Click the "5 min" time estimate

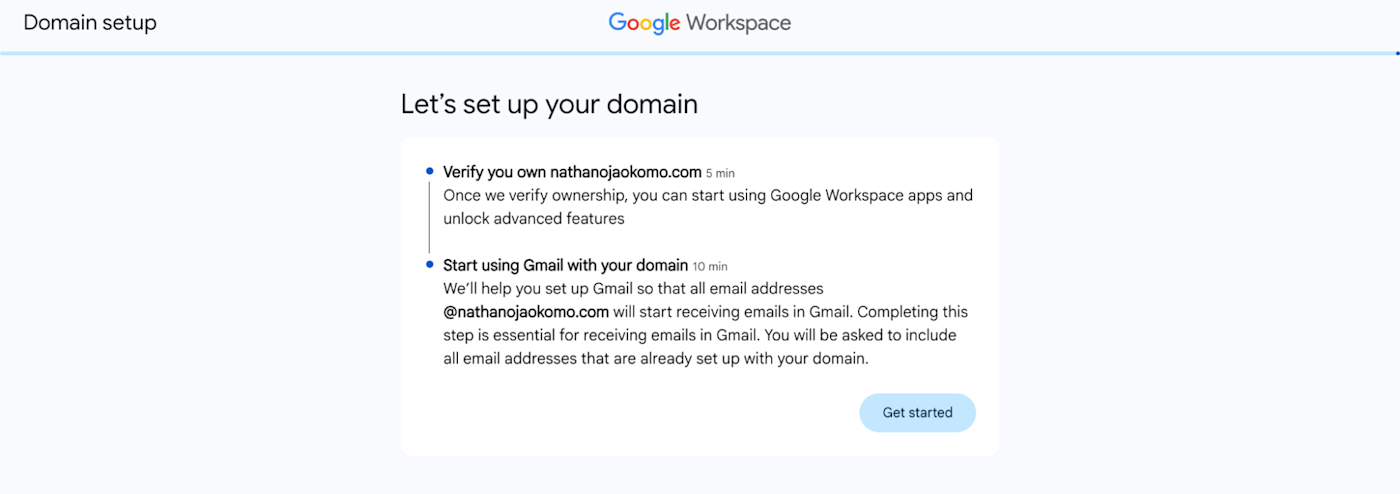(720, 173)
